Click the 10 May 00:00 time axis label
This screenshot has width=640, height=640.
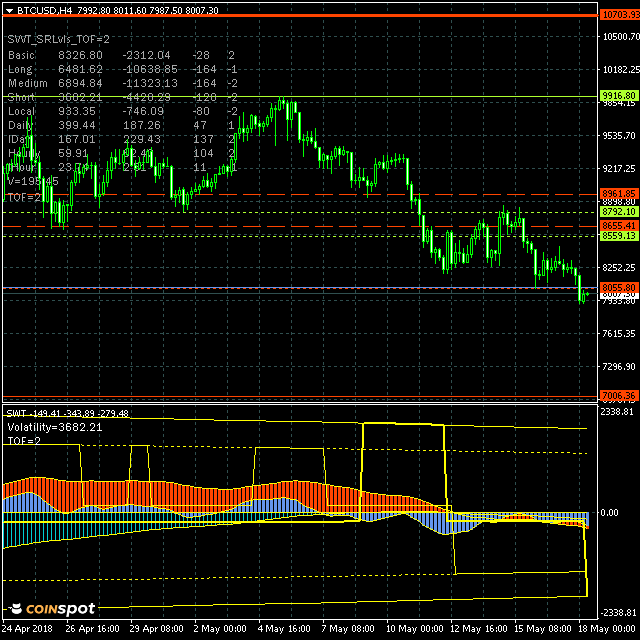tap(417, 629)
